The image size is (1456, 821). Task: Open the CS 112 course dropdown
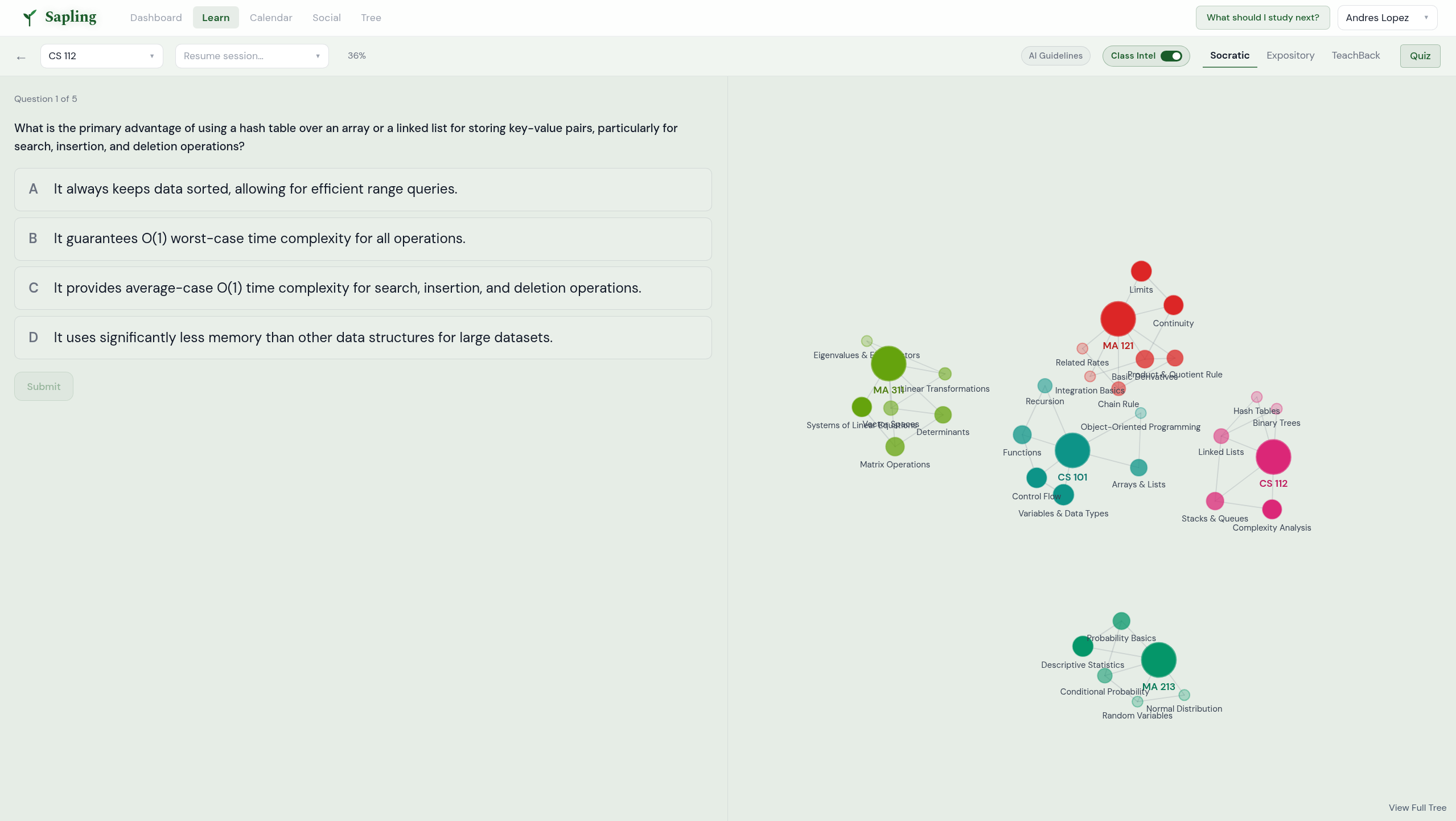101,56
